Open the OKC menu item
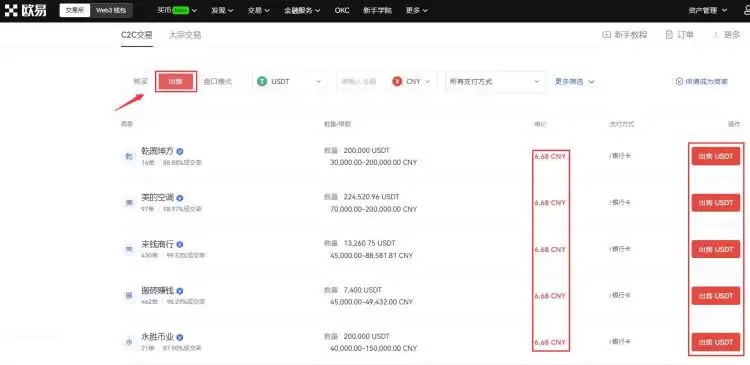The image size is (750, 365). point(342,11)
